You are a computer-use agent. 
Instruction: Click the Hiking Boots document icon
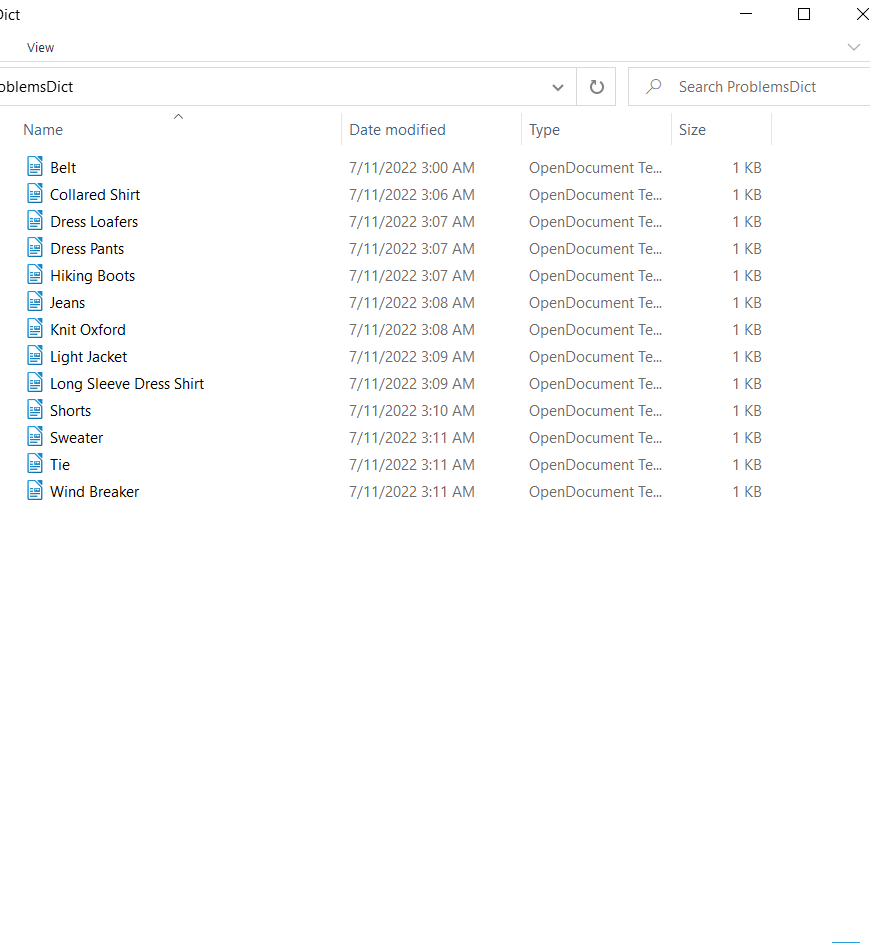tap(35, 275)
